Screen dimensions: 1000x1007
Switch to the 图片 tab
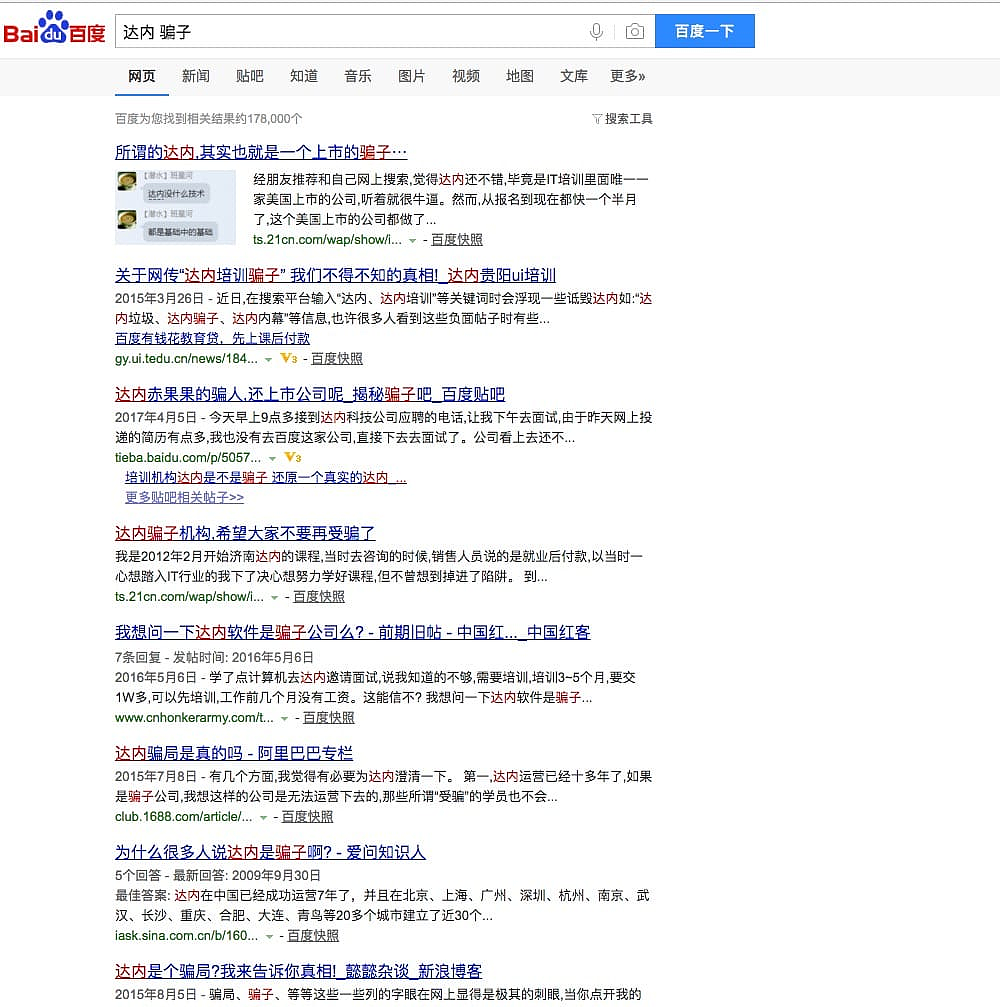[412, 76]
